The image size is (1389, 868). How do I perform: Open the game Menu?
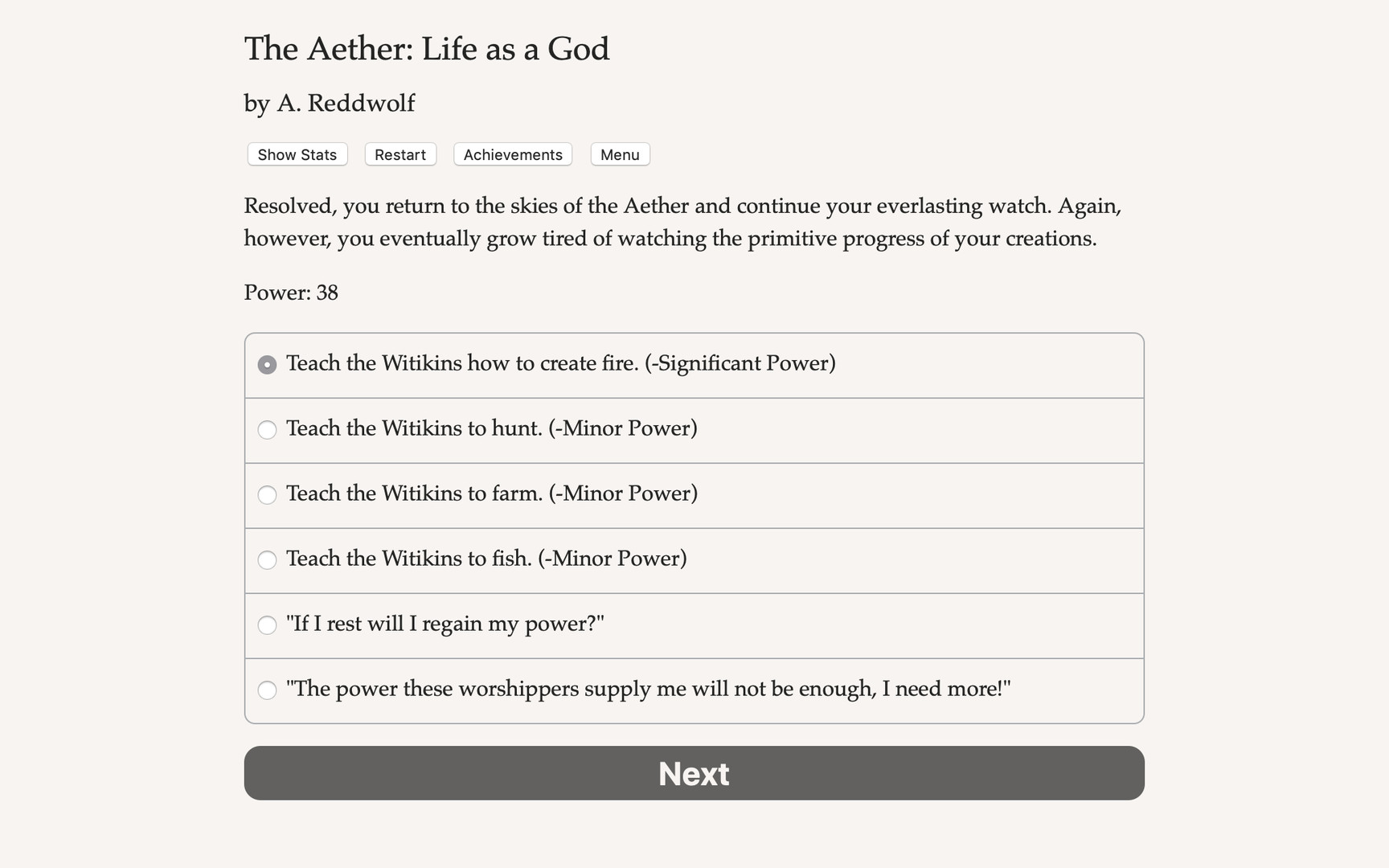[x=619, y=154]
